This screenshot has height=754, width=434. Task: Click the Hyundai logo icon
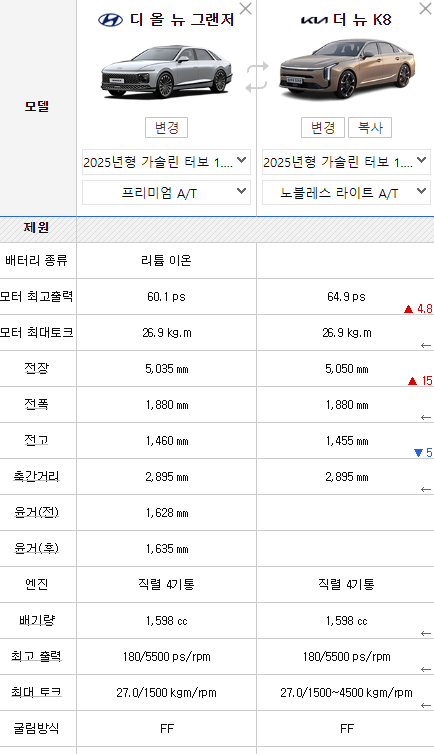coord(111,20)
